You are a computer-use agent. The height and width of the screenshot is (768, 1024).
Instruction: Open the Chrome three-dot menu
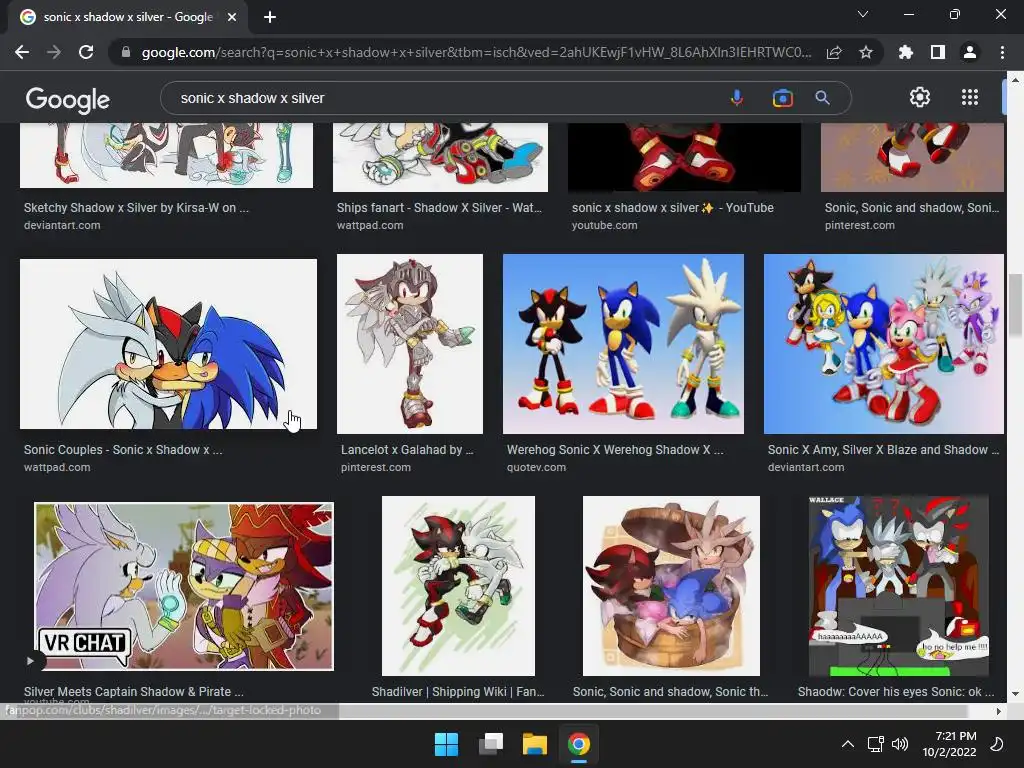[1002, 52]
